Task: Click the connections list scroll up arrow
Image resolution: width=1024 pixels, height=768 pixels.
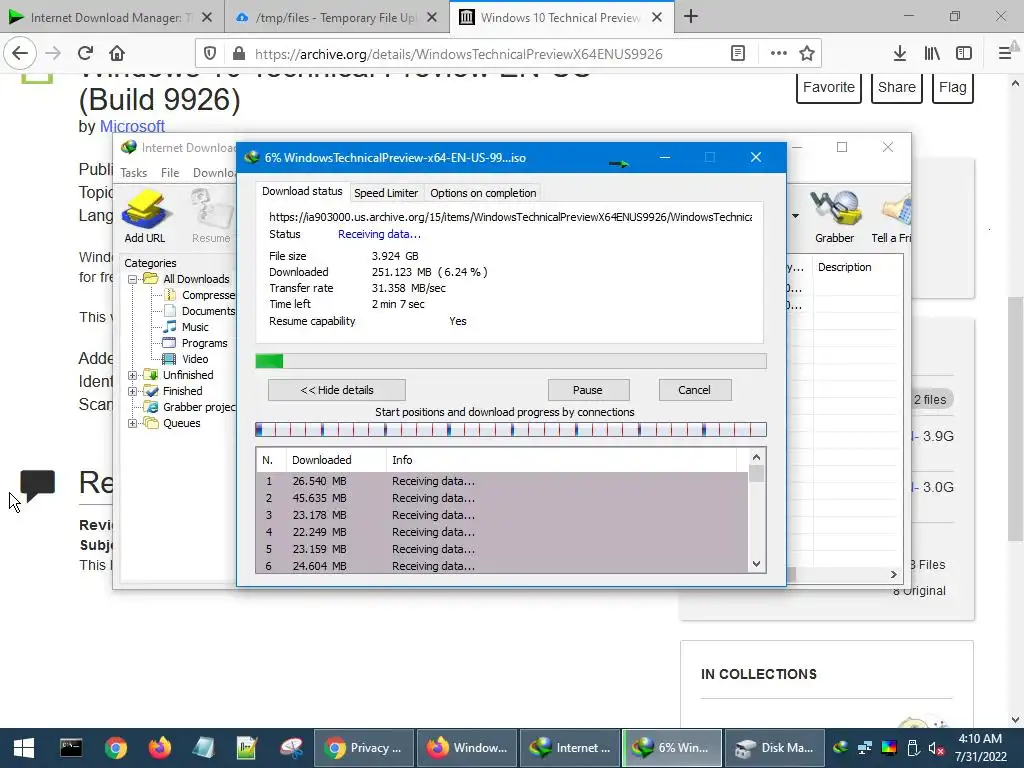Action: tap(756, 457)
